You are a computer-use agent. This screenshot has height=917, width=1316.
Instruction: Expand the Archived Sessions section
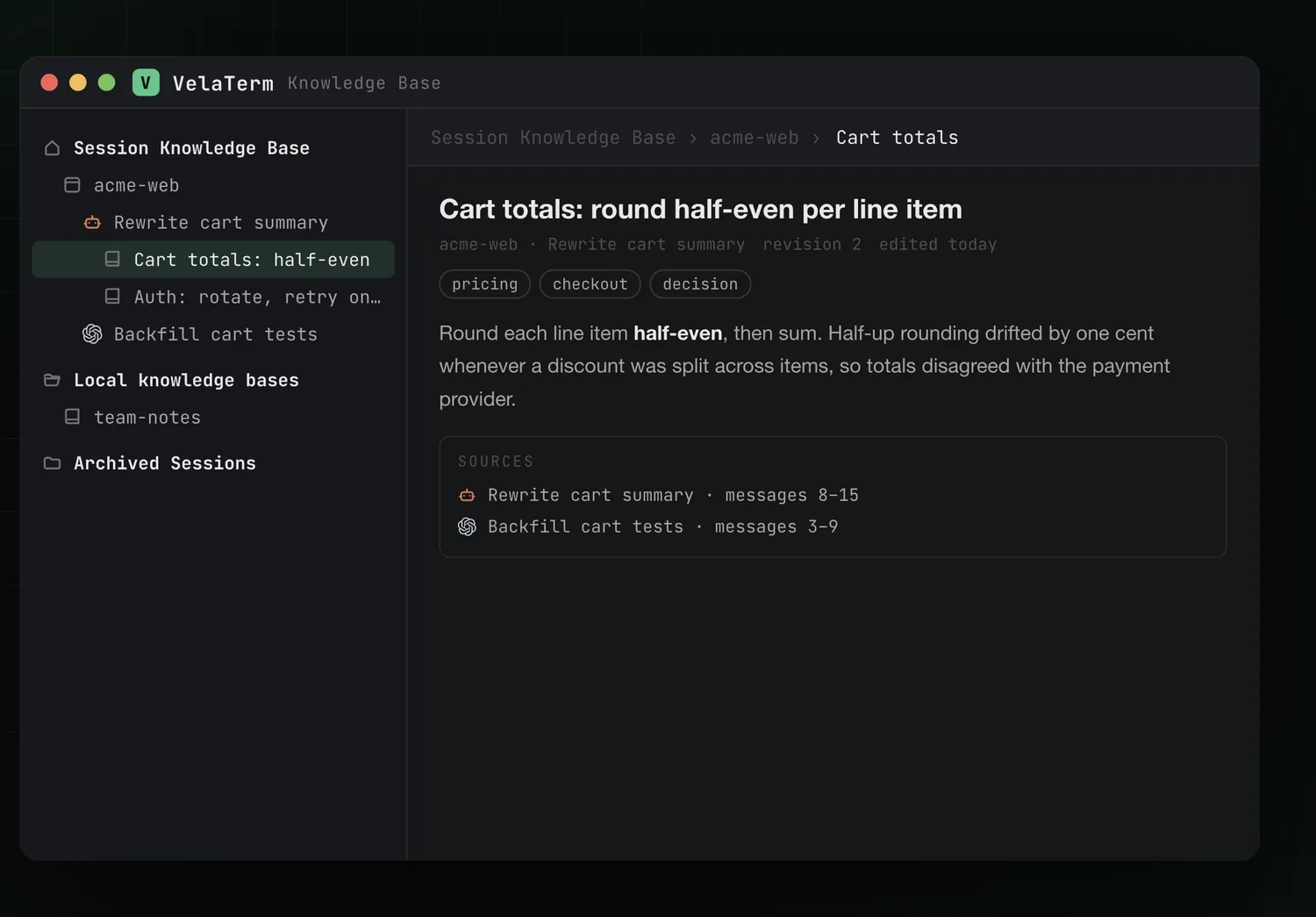tap(213, 463)
